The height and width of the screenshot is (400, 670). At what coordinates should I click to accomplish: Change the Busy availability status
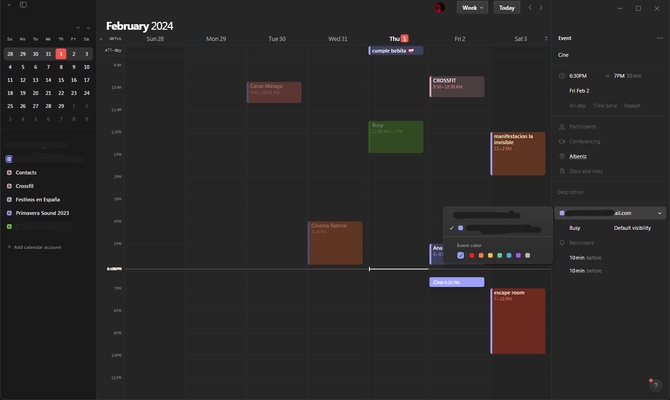[x=575, y=228]
